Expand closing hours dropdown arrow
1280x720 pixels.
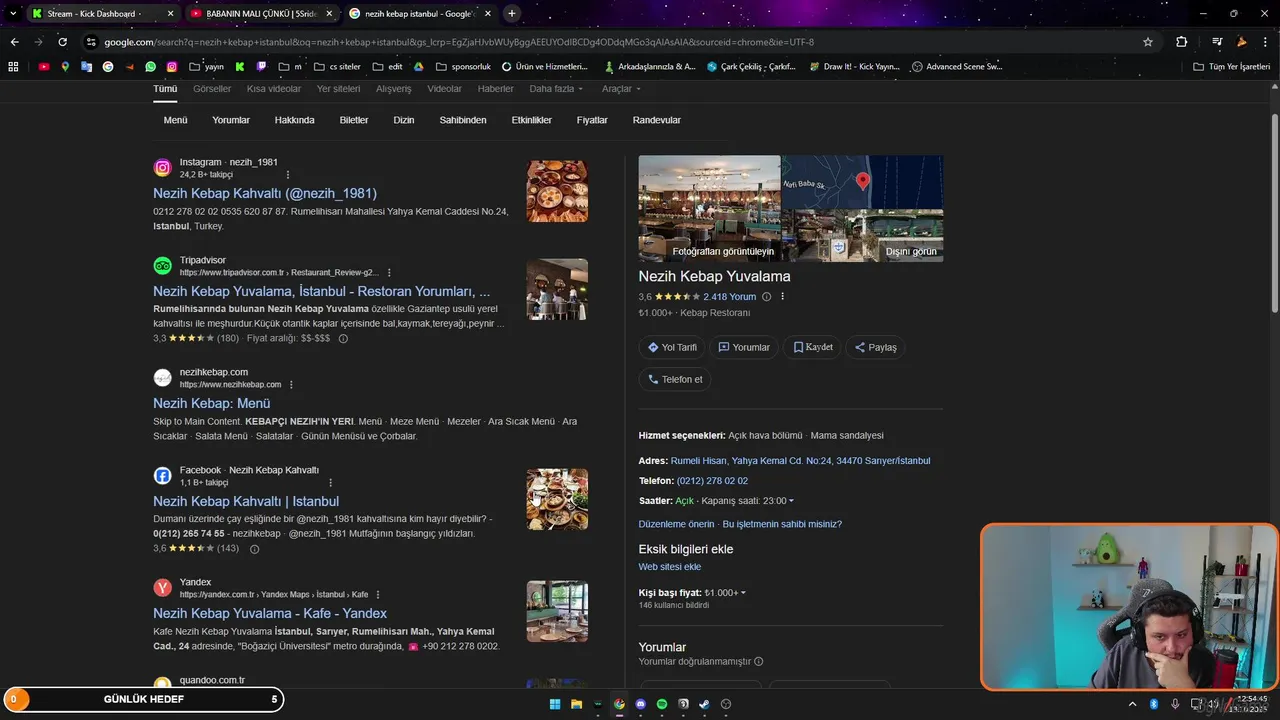[x=791, y=501]
